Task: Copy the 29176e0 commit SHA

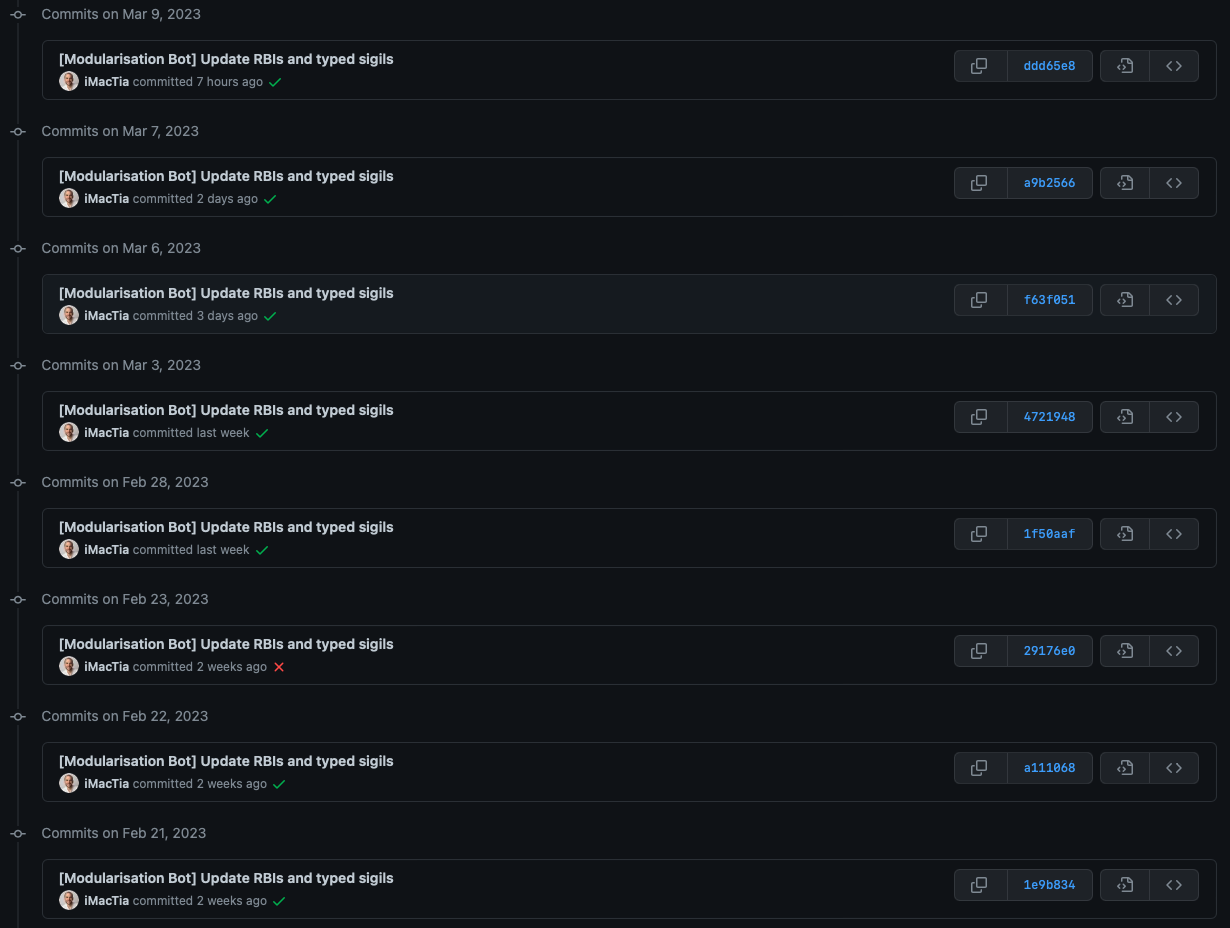Action: pyautogui.click(x=979, y=650)
